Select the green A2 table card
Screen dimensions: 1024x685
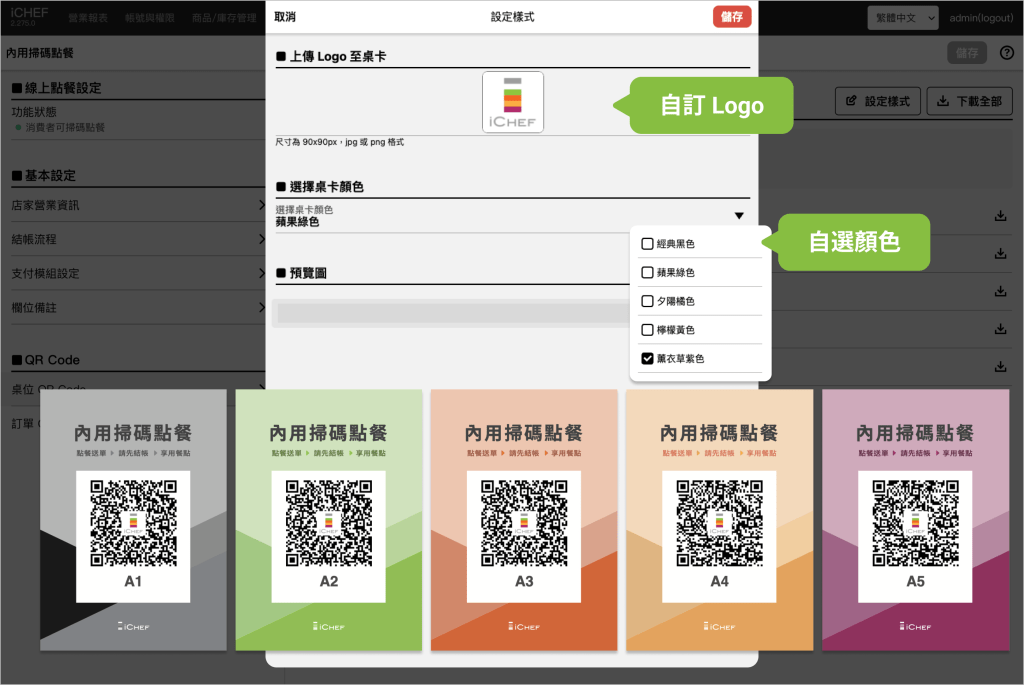coord(329,519)
